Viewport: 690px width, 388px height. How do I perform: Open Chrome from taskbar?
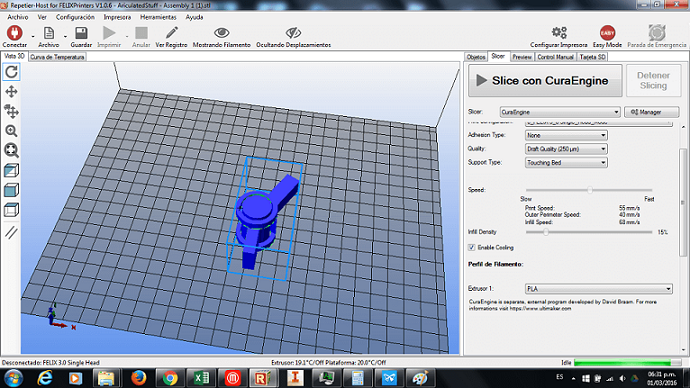tap(170, 378)
